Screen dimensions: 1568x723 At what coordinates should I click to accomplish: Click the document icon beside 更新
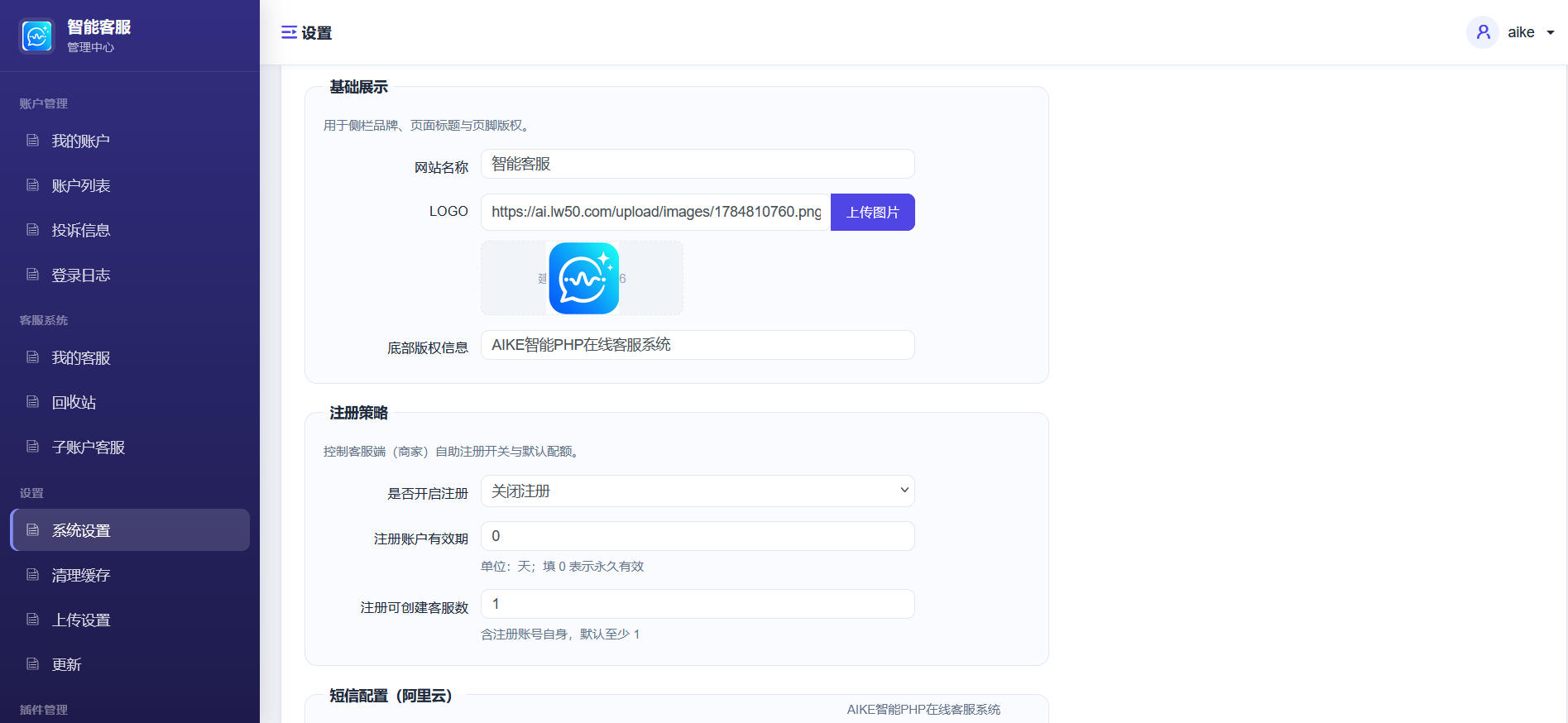click(33, 664)
